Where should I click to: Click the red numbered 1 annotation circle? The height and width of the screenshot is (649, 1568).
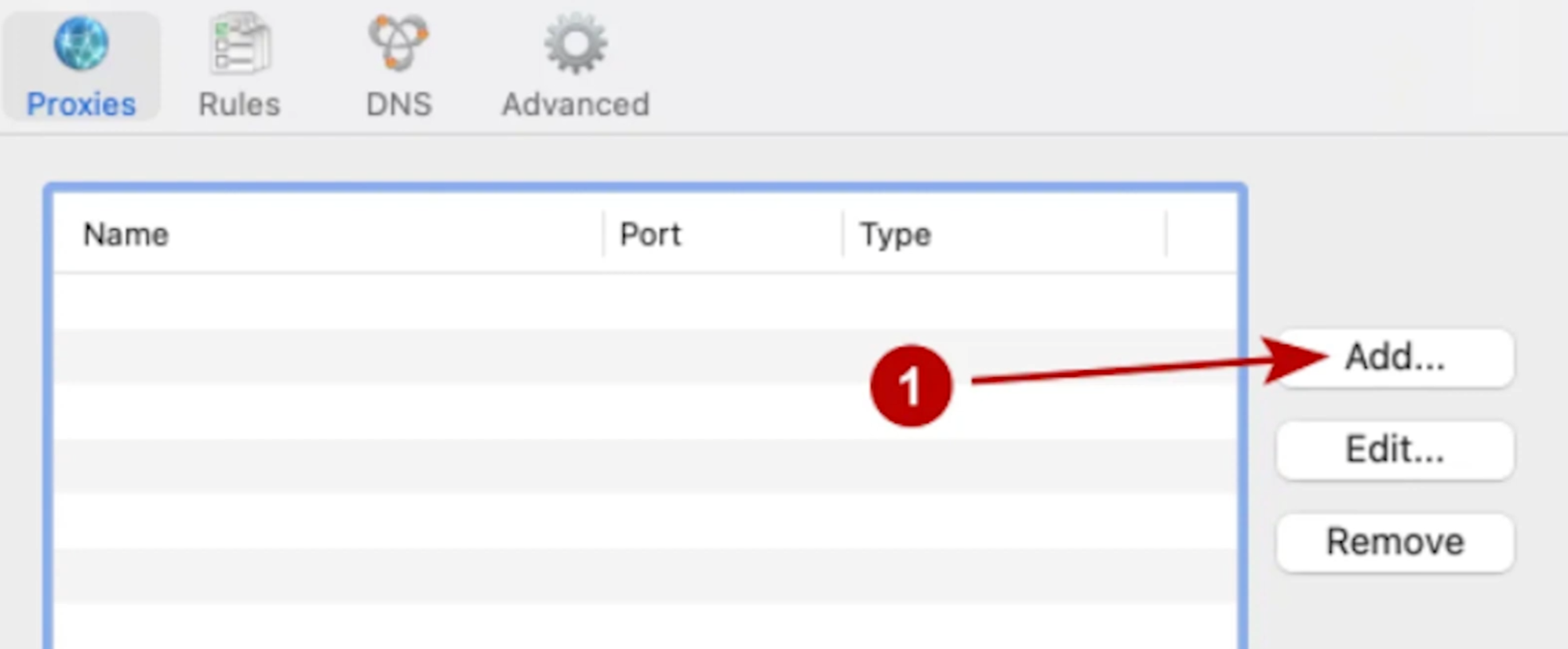[x=911, y=386]
